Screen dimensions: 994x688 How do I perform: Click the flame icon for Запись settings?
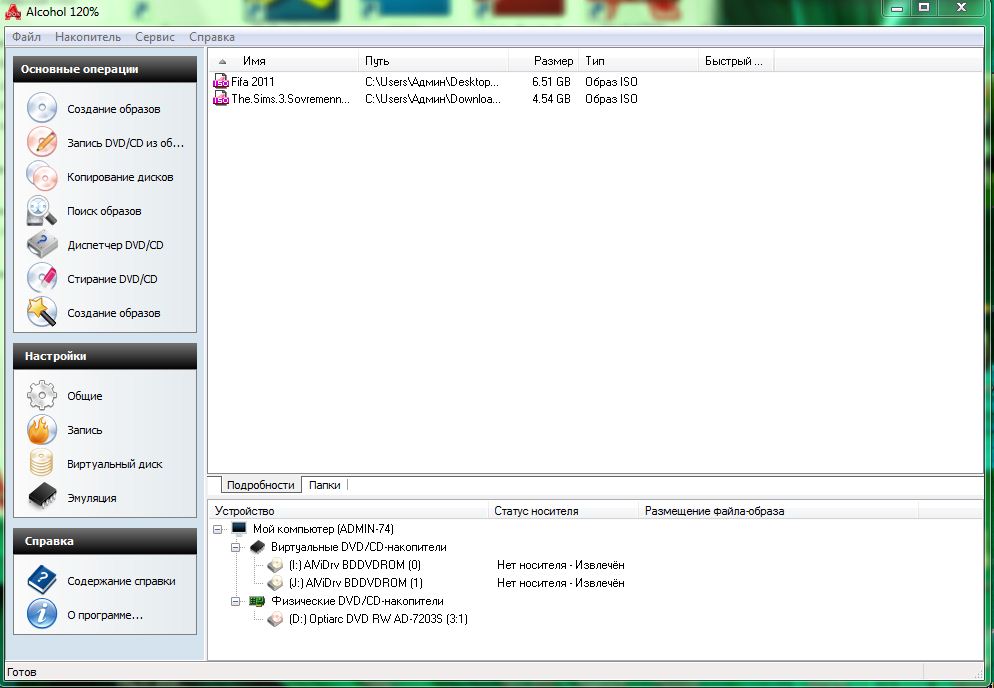click(x=42, y=429)
